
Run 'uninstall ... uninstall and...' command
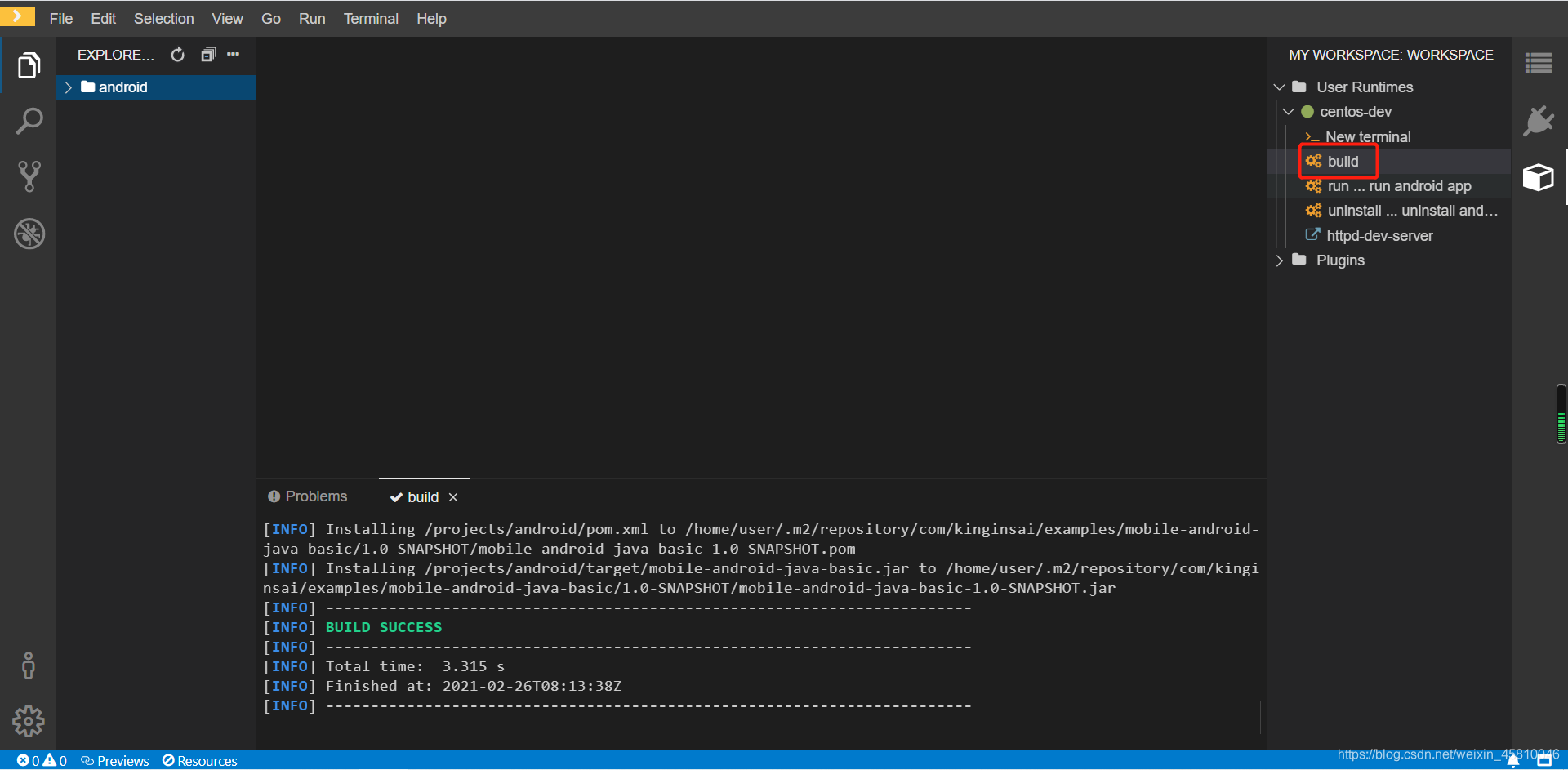(1413, 211)
